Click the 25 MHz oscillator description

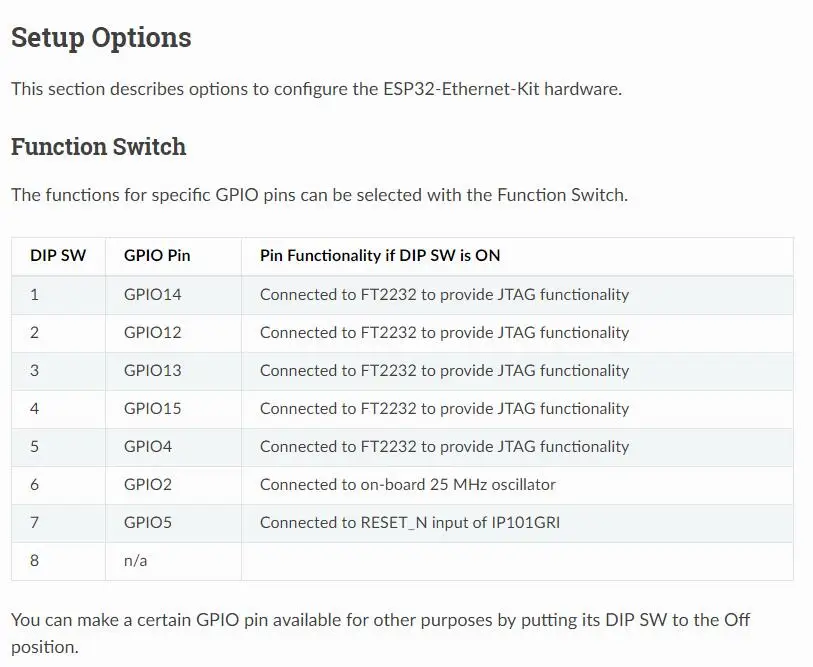click(407, 485)
